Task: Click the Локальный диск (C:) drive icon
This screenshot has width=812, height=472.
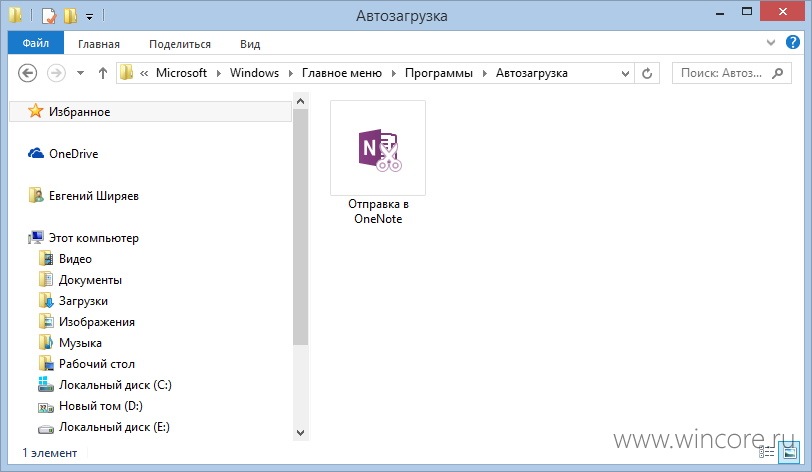Action: point(46,384)
